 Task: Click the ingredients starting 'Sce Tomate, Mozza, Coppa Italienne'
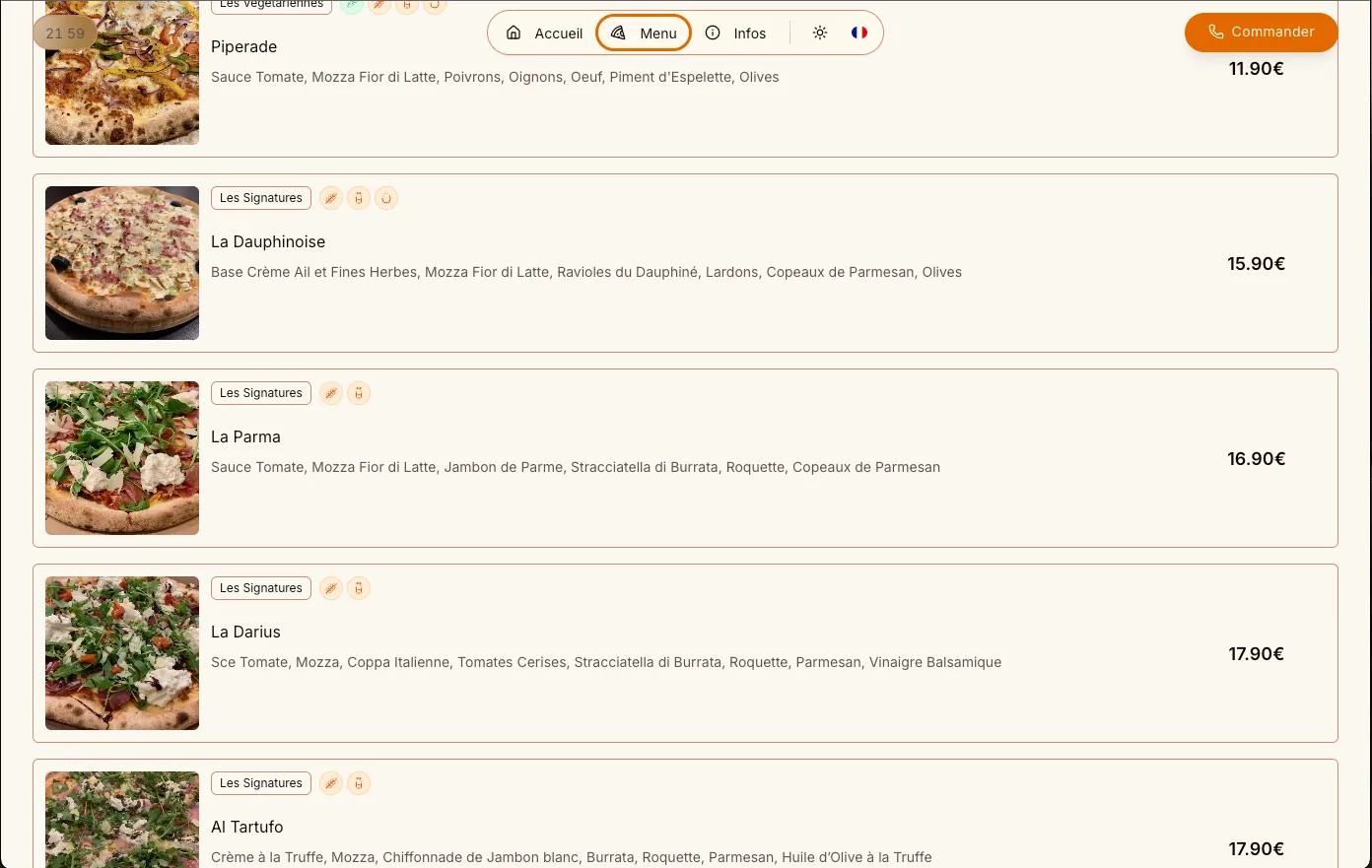tap(606, 662)
